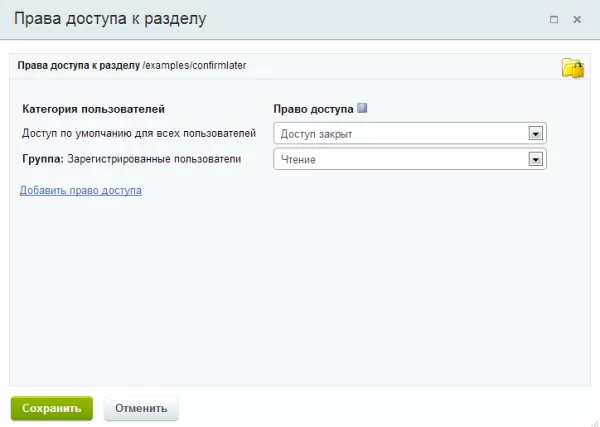Click the /examples/confirmlater path text
The image size is (600, 427).
pos(194,65)
